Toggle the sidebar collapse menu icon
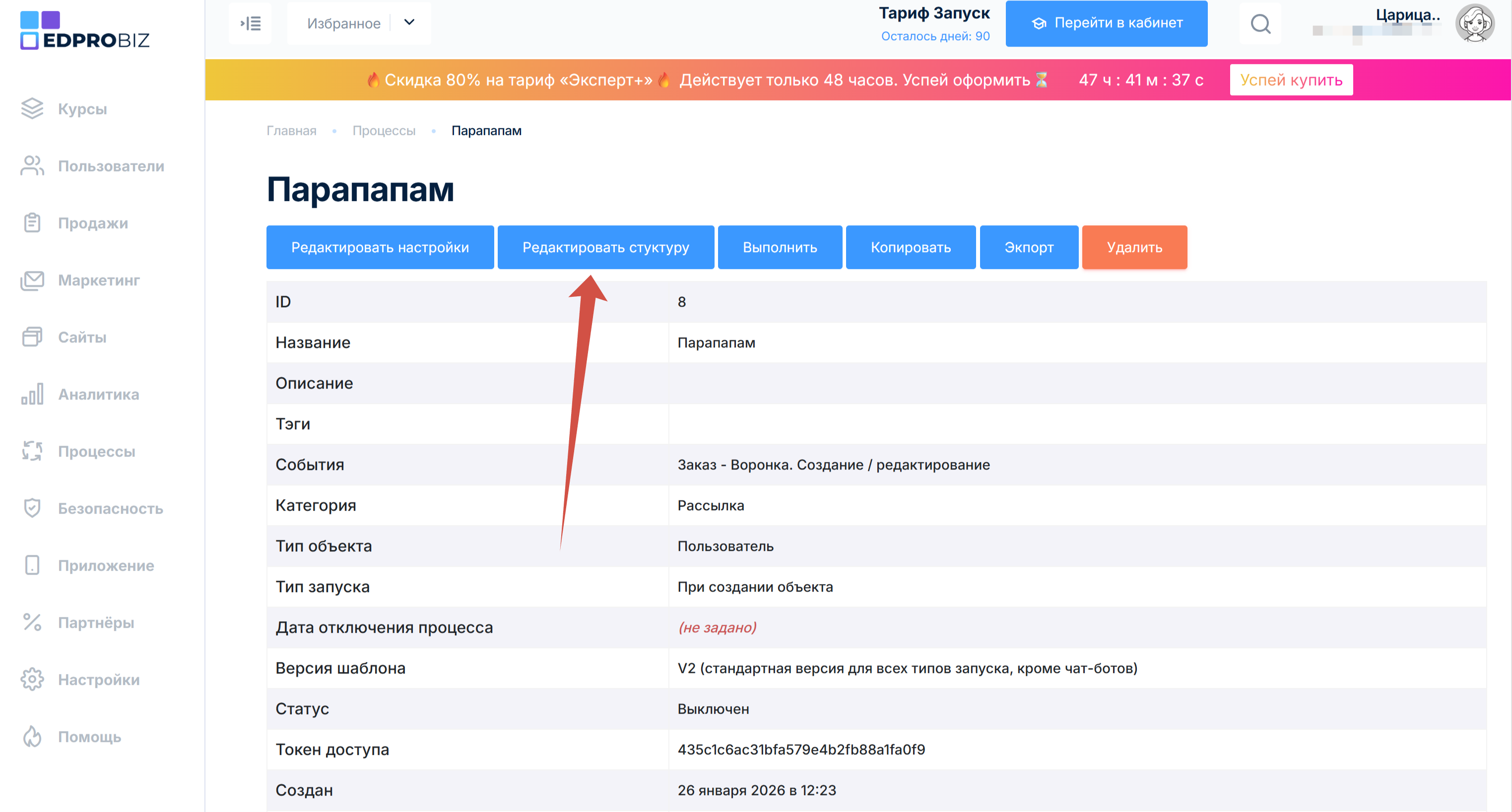Viewport: 1512px width, 812px height. [x=251, y=23]
